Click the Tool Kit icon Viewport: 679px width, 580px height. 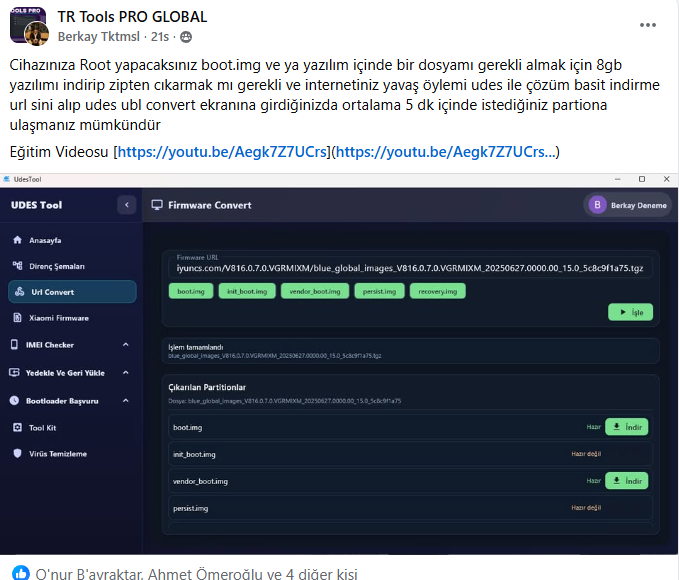17,427
